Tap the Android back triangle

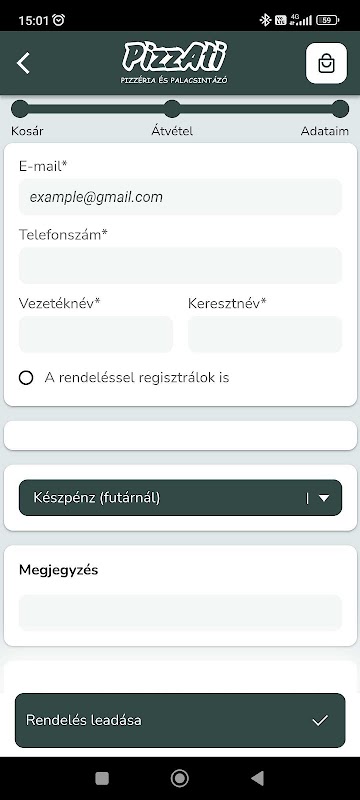pos(258,778)
